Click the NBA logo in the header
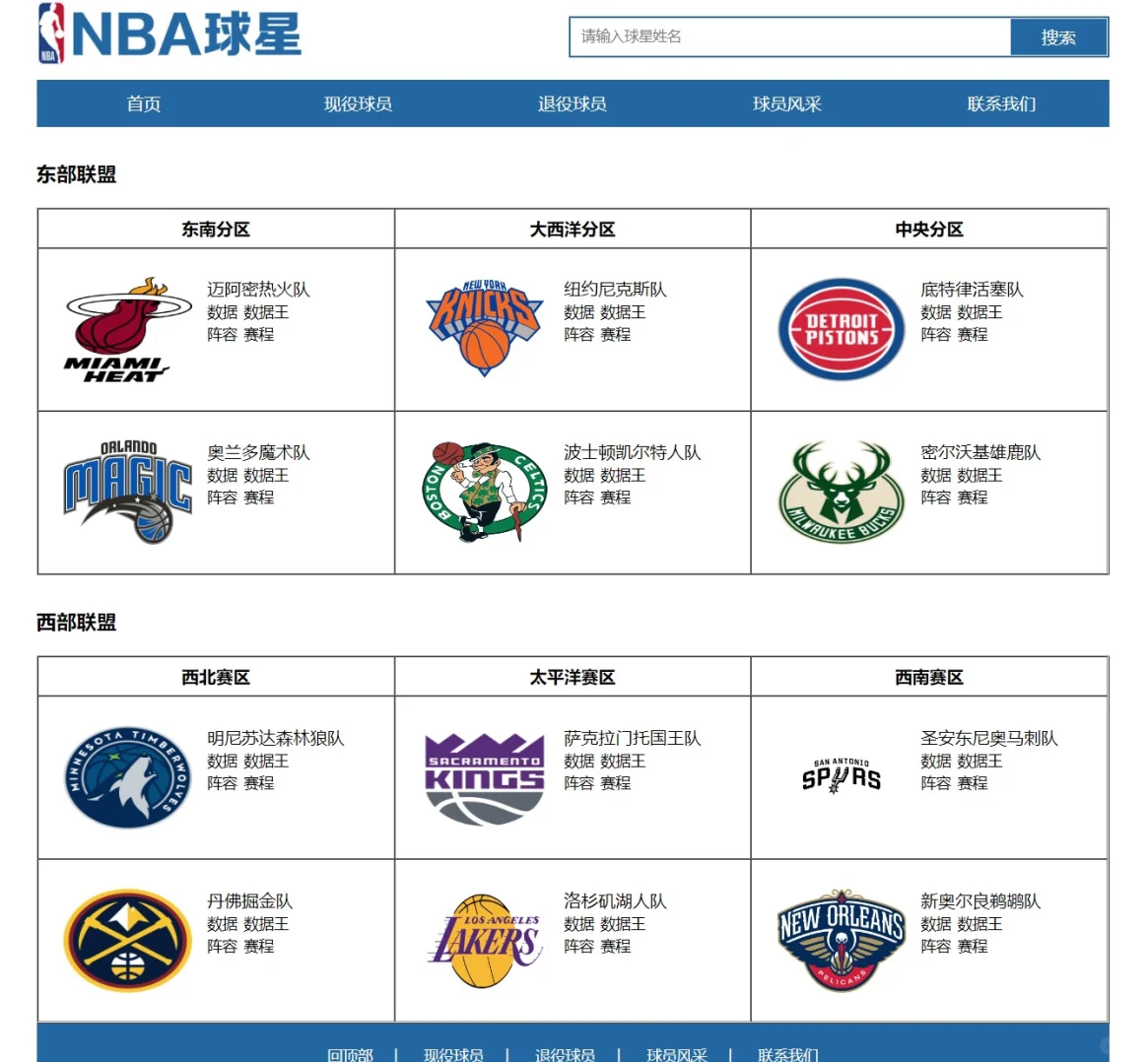This screenshot has width=1148, height=1062. (x=51, y=33)
